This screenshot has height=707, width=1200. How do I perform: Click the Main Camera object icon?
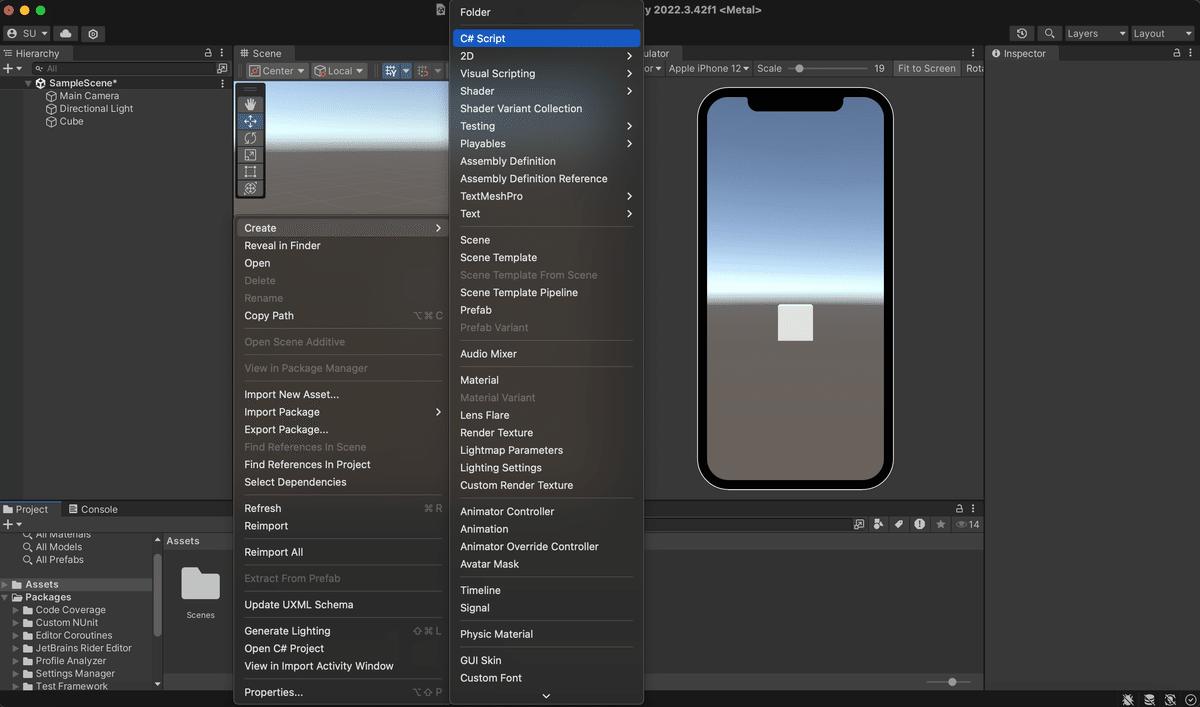point(51,96)
